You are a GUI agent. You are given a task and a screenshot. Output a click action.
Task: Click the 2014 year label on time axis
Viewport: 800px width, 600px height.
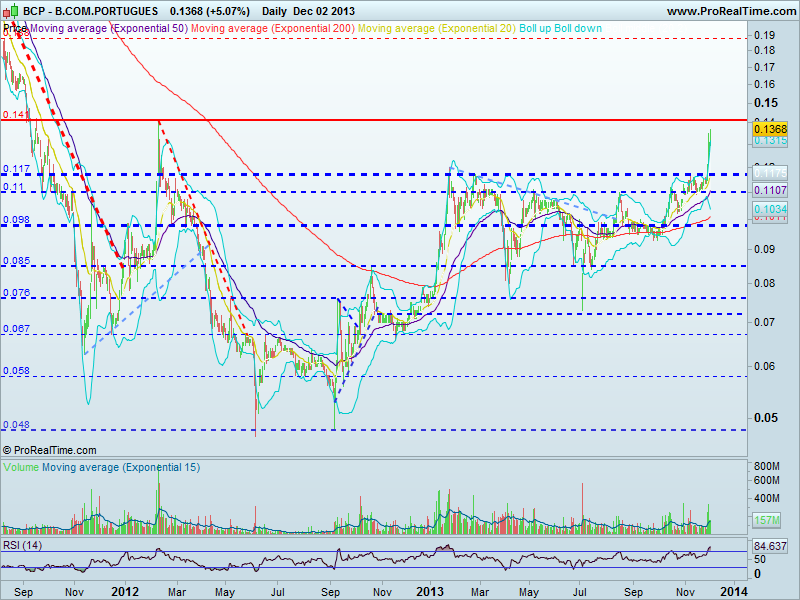point(734,592)
